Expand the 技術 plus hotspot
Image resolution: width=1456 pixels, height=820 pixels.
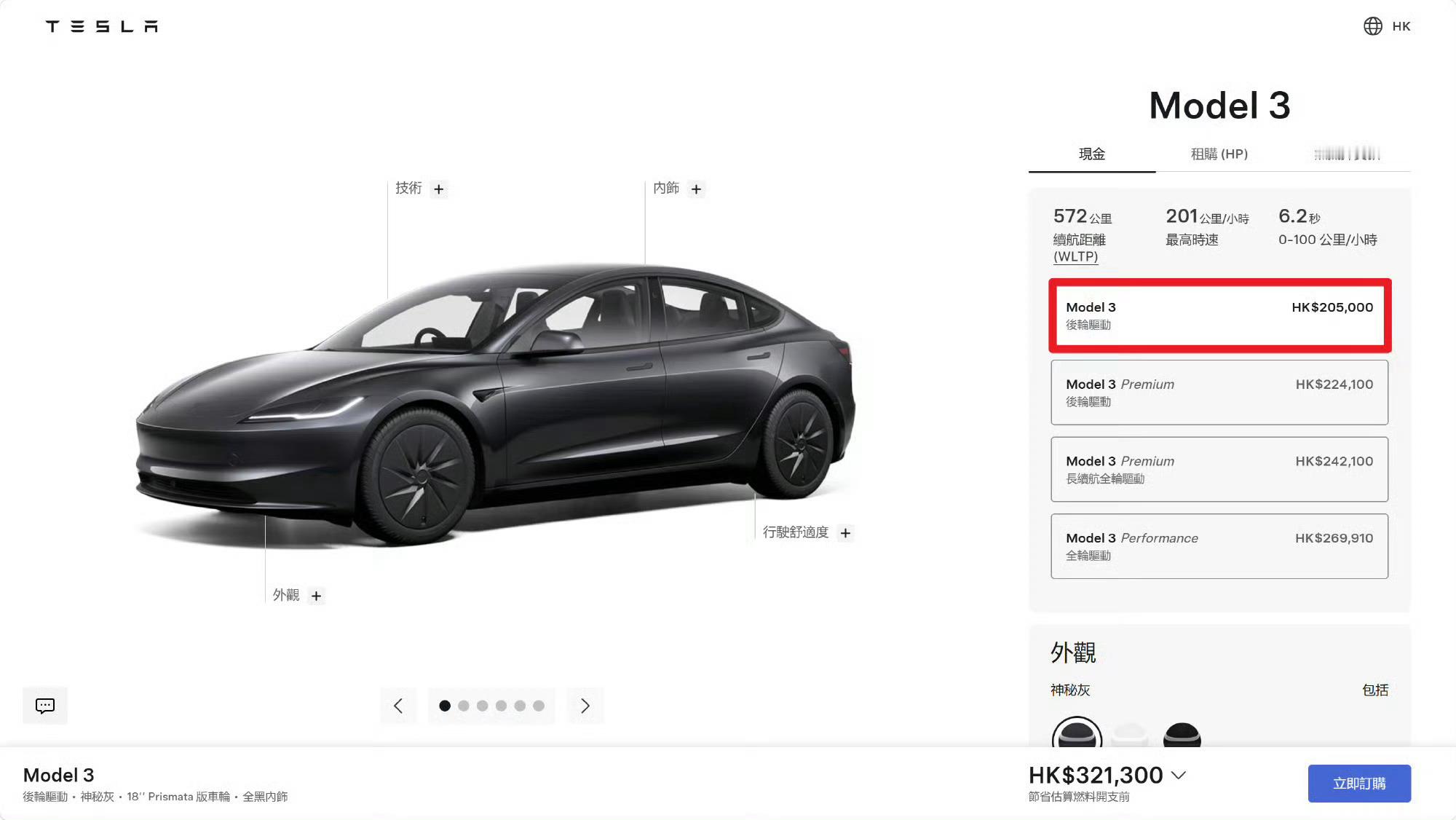[439, 189]
